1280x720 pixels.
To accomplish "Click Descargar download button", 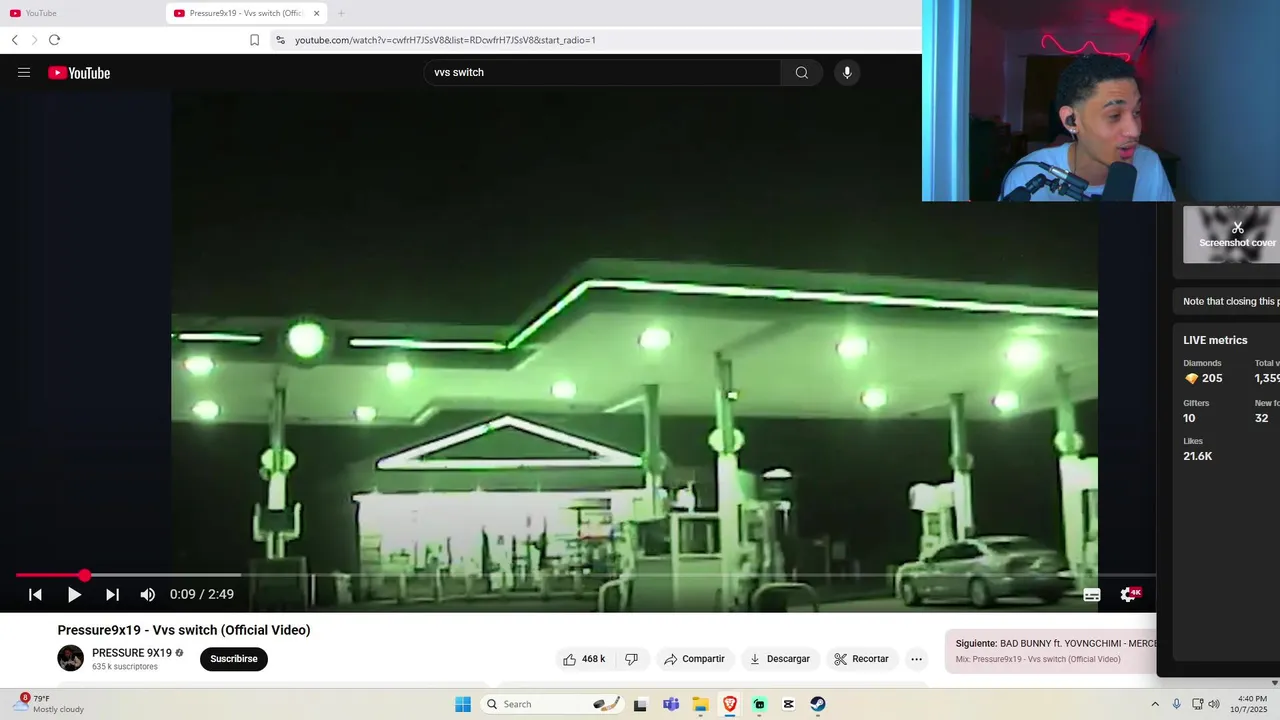I will [779, 659].
